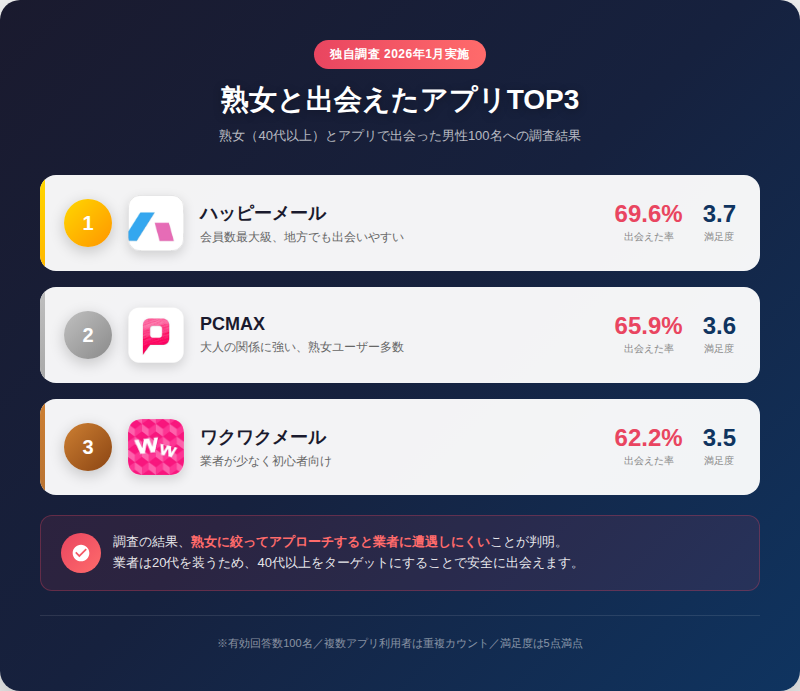The image size is (800, 691).
Task: Click the ワクワクメール app name
Action: tap(263, 437)
